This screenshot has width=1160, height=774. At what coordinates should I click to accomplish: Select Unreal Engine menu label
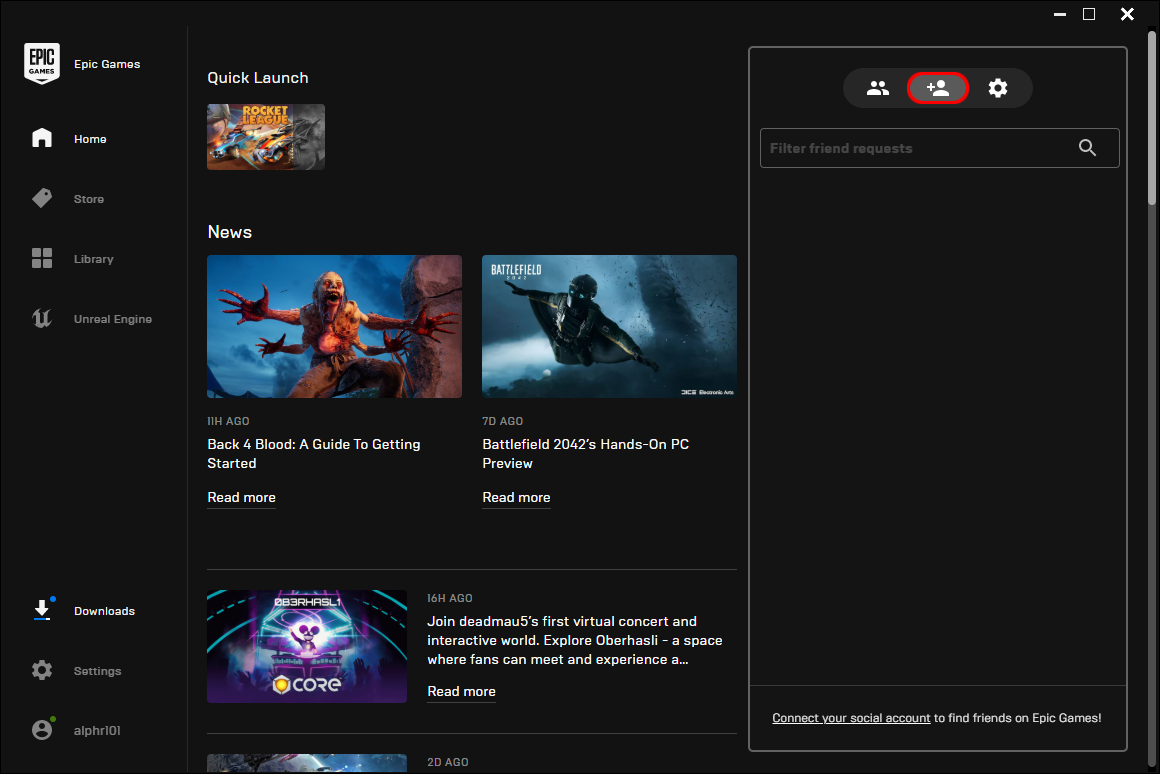112,319
